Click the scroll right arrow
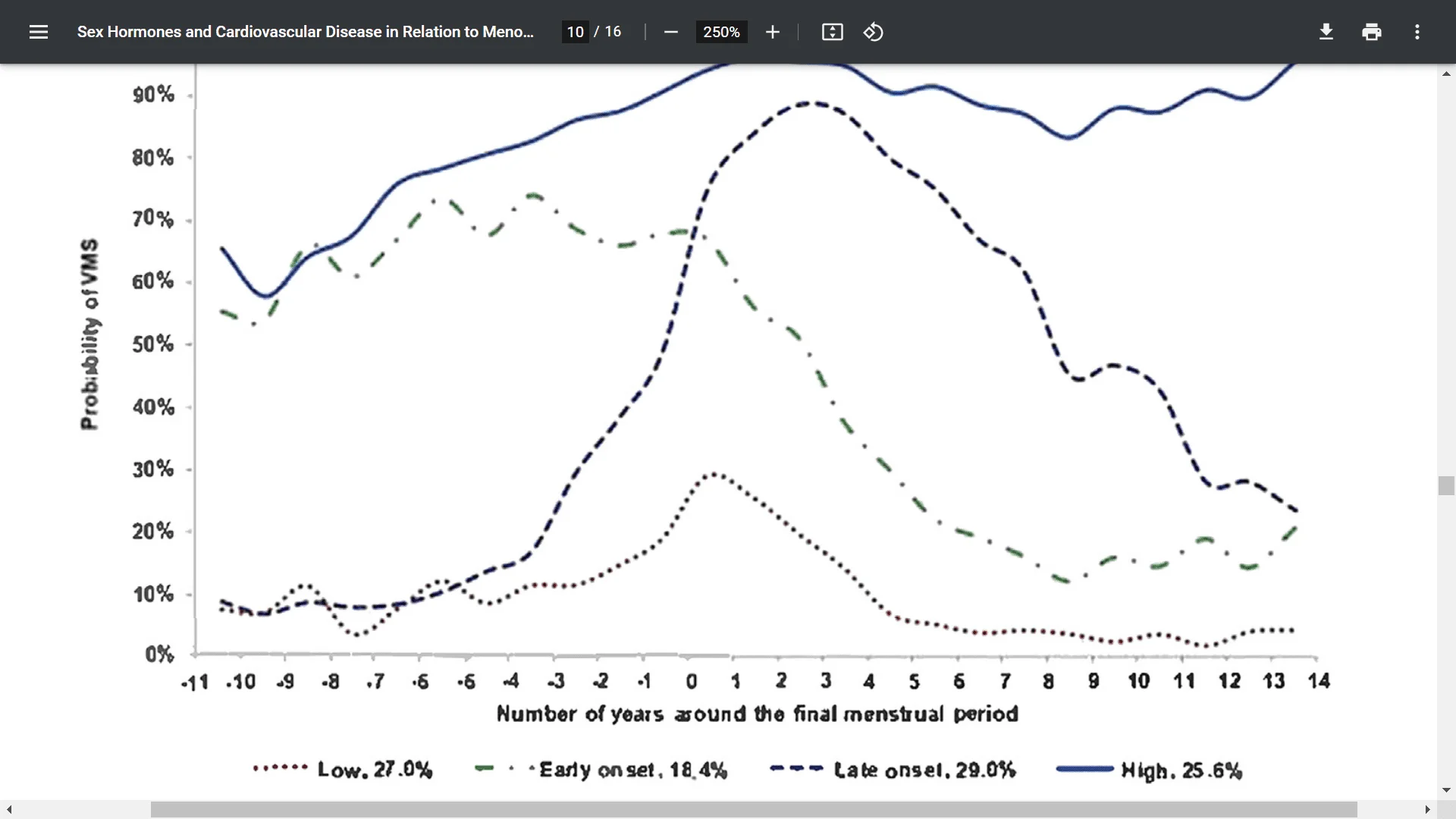1456x819 pixels. (x=1427, y=809)
